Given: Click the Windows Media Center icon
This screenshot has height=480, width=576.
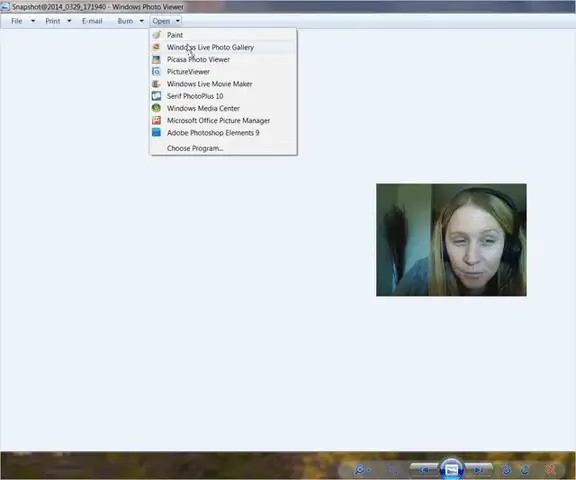Looking at the screenshot, I should pyautogui.click(x=156, y=108).
